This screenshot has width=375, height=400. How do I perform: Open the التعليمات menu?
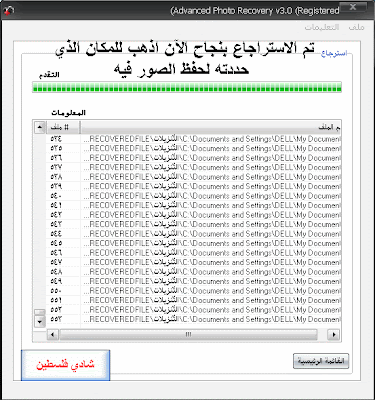[x=322, y=27]
